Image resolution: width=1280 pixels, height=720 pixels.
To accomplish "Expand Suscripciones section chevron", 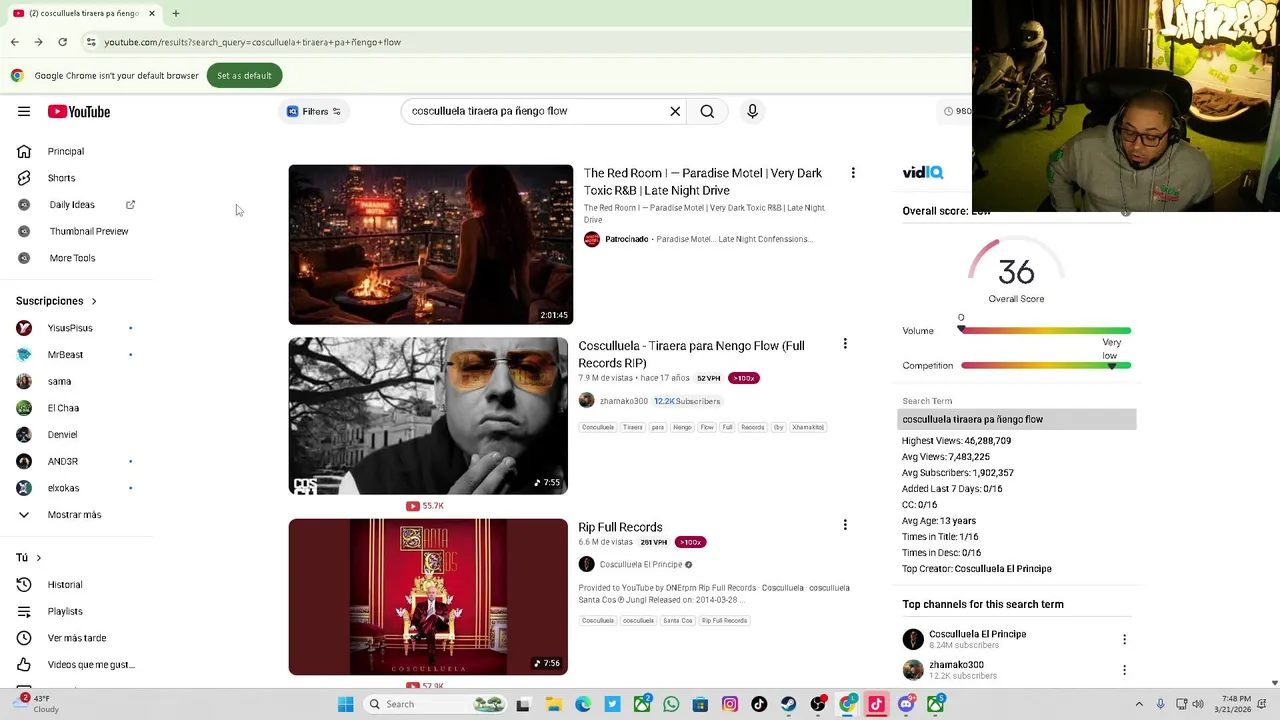I will point(94,301).
